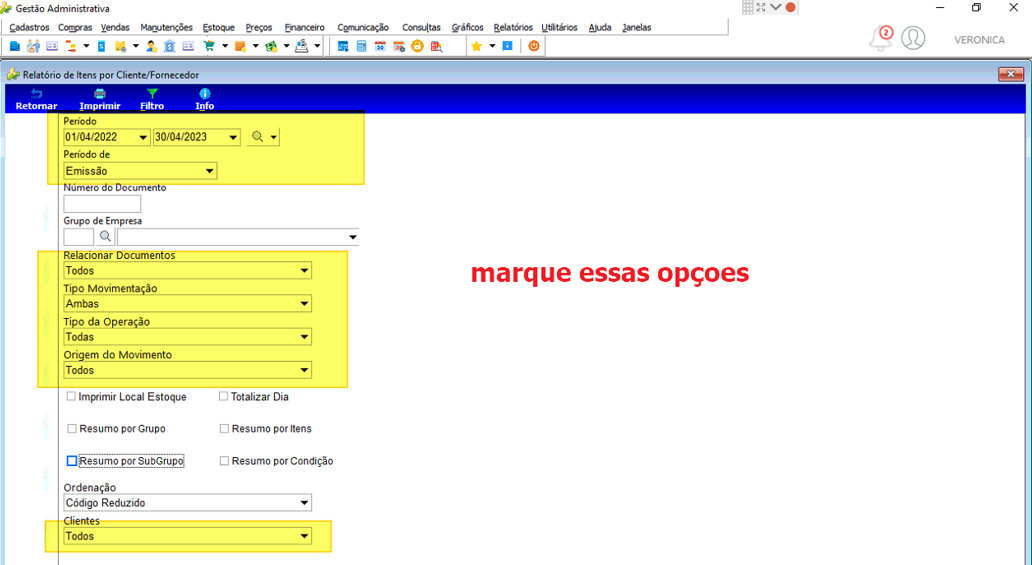This screenshot has width=1032, height=565.
Task: Open the Consultas menu
Action: (x=421, y=27)
